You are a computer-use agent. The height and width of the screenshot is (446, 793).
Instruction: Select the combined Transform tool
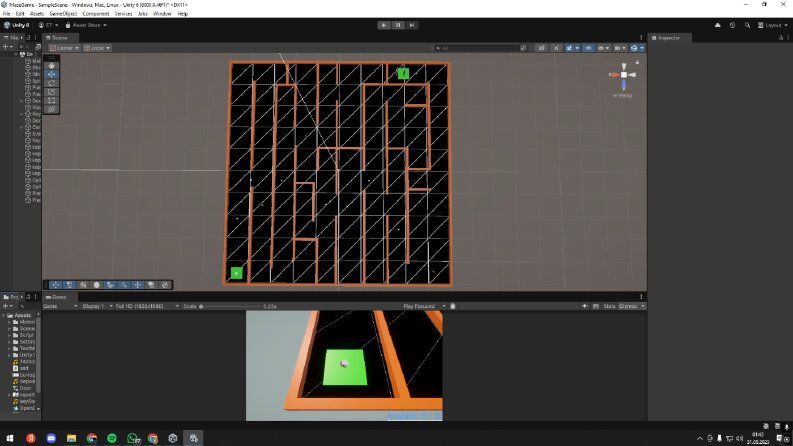pyautogui.click(x=52, y=109)
